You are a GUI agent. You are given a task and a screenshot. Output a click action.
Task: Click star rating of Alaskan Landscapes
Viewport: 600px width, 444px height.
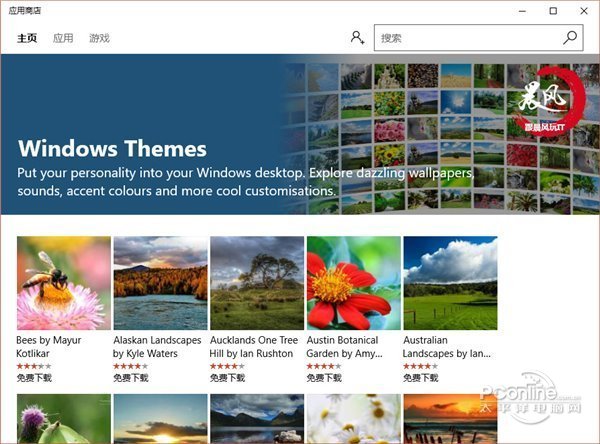click(x=130, y=366)
